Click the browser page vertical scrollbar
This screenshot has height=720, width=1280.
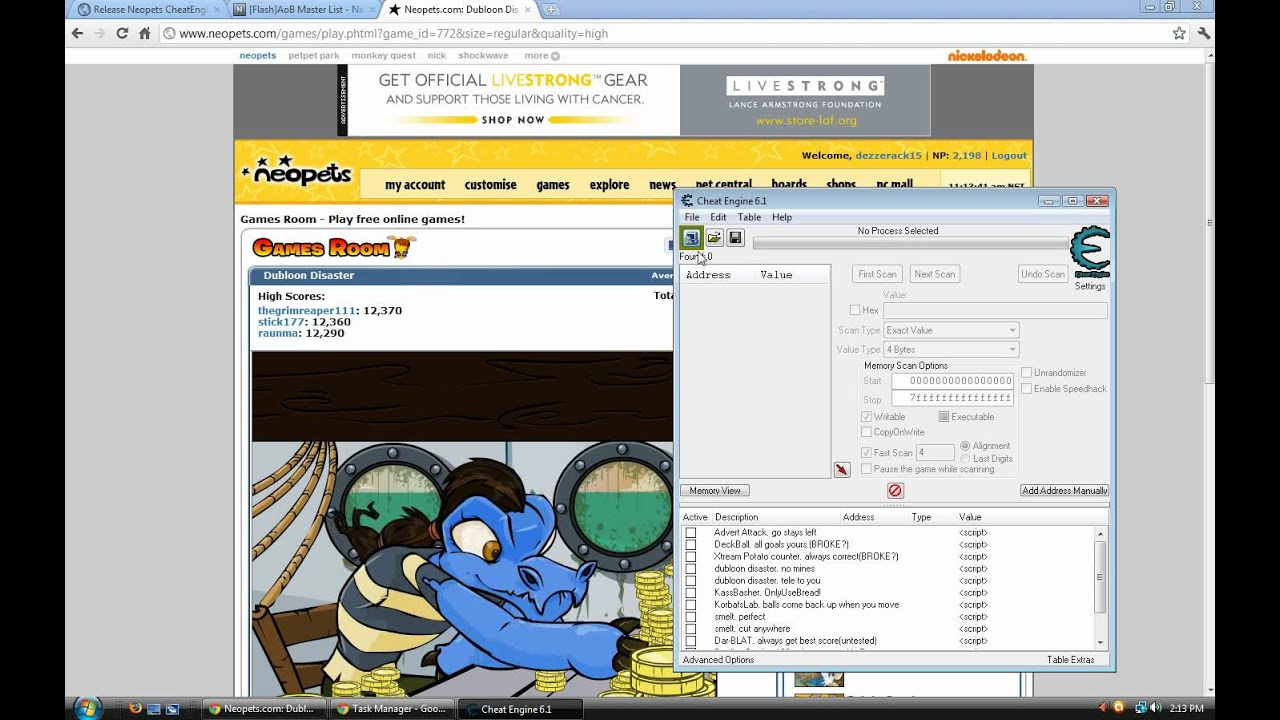pos(1209,371)
